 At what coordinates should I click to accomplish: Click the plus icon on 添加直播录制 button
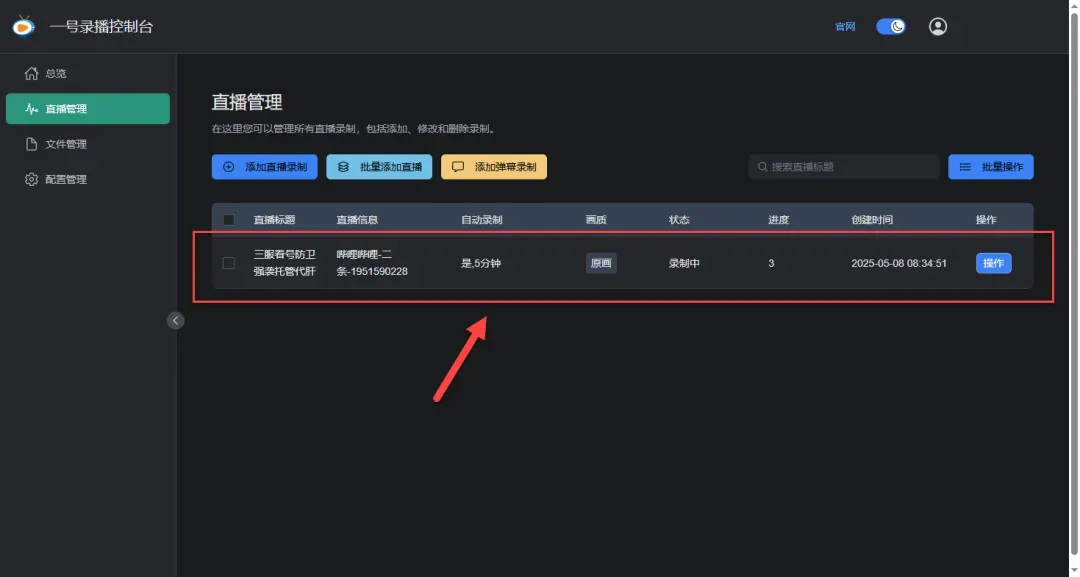pyautogui.click(x=227, y=166)
